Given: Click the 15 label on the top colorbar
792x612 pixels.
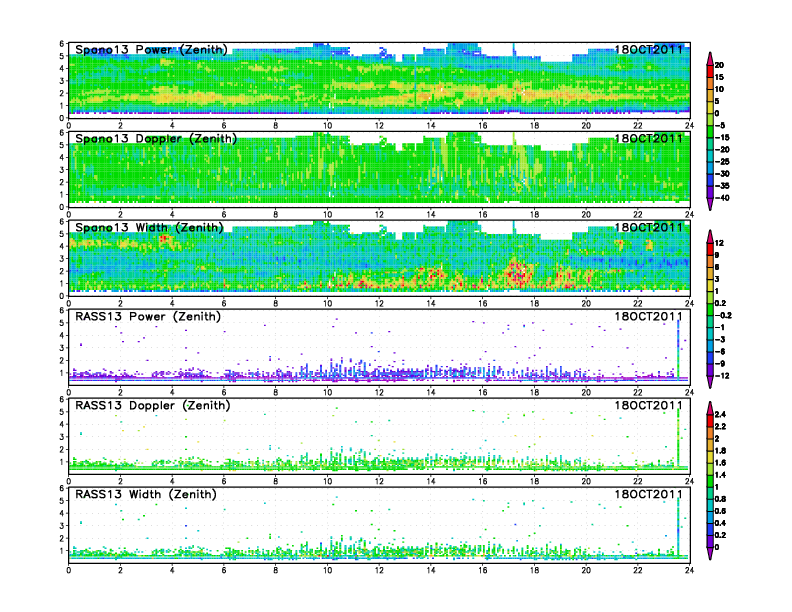Looking at the screenshot, I should click(x=720, y=77).
